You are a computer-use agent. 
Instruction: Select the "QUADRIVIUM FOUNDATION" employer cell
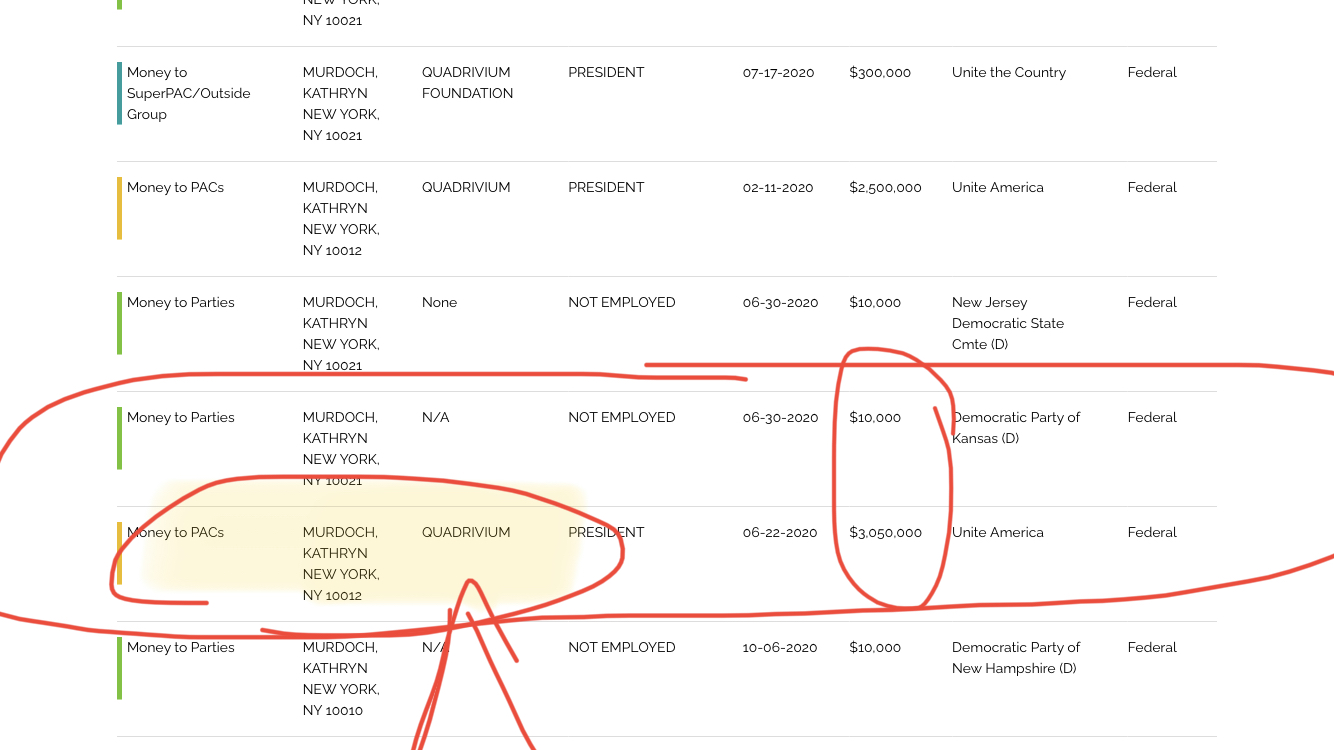coord(467,83)
